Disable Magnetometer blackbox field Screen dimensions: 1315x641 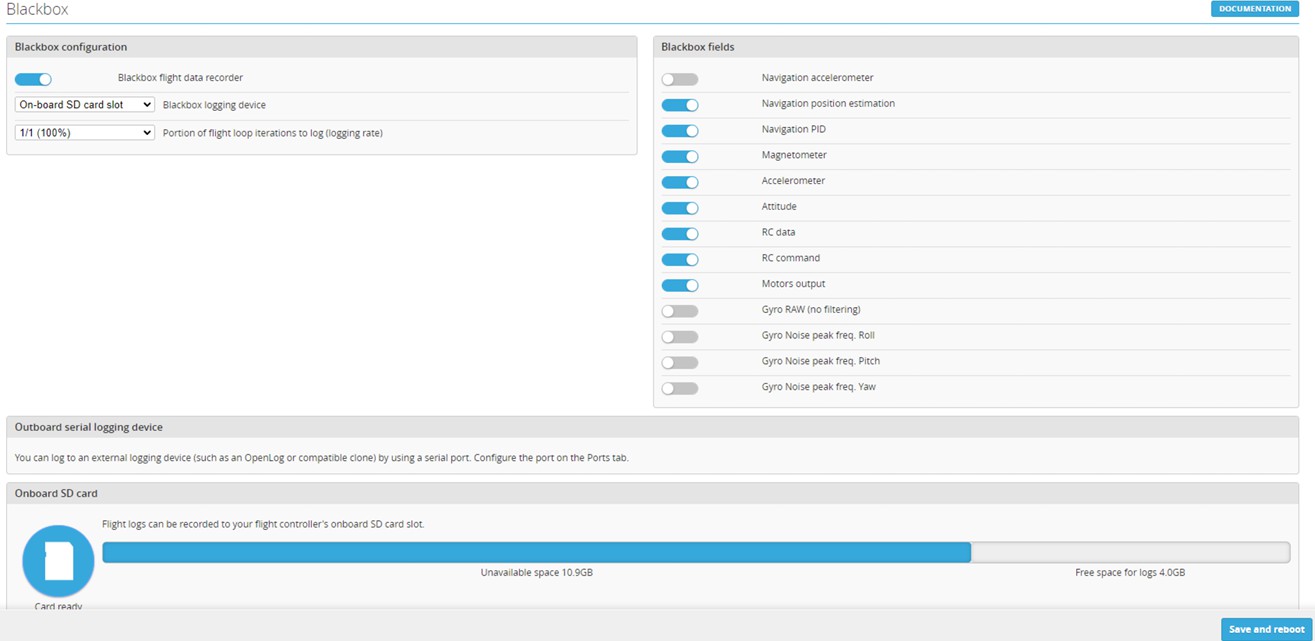680,156
